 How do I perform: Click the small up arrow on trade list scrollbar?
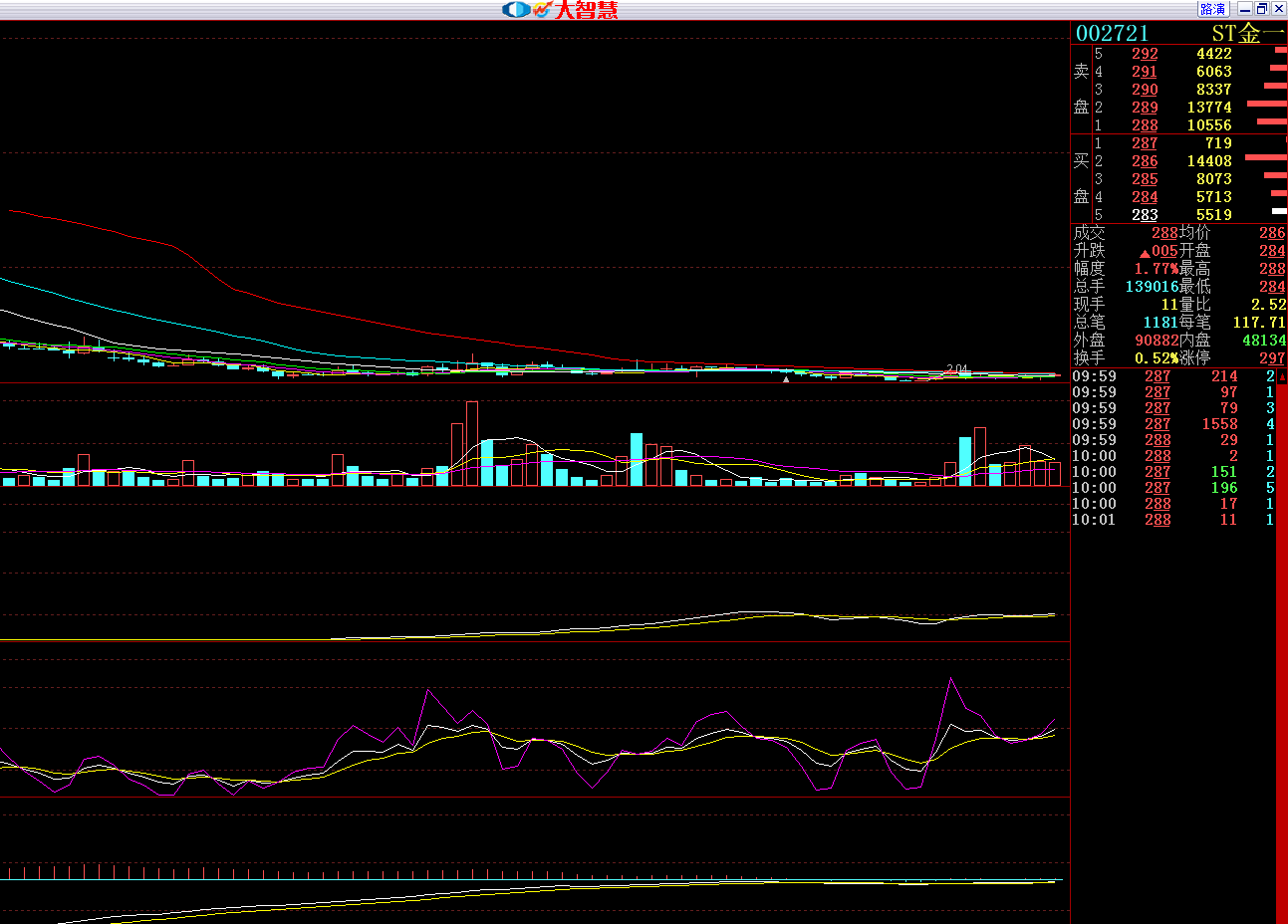coord(1282,377)
